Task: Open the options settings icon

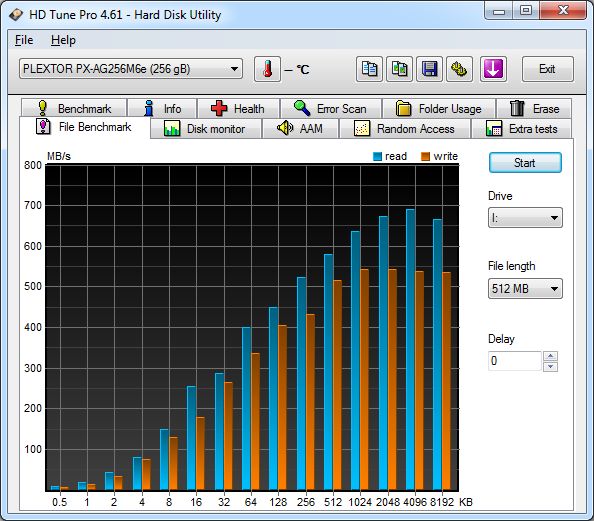Action: pyautogui.click(x=459, y=69)
